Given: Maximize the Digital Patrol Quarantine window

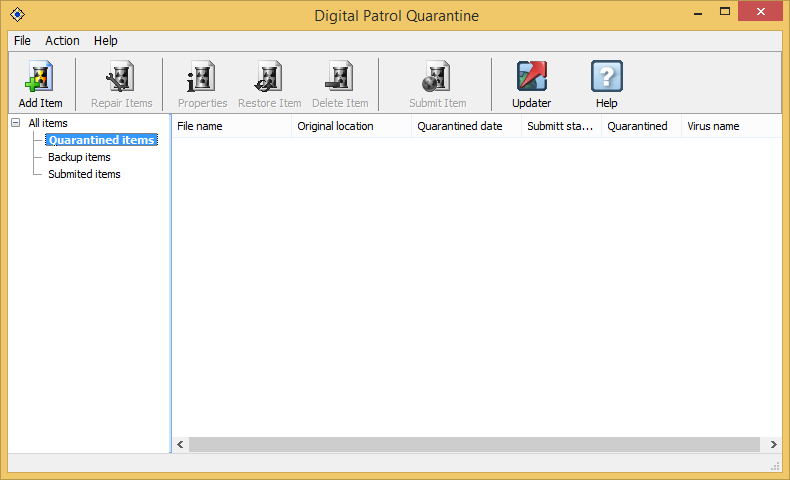Looking at the screenshot, I should tap(725, 12).
